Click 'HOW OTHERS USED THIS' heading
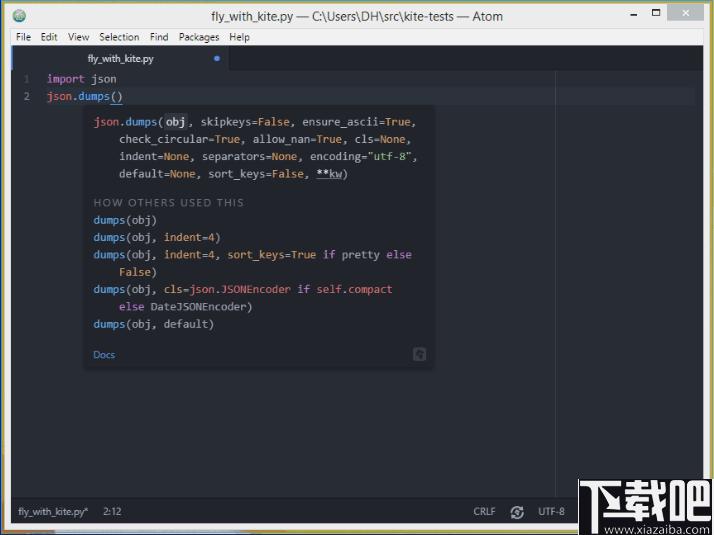The image size is (714, 535). tap(168, 203)
